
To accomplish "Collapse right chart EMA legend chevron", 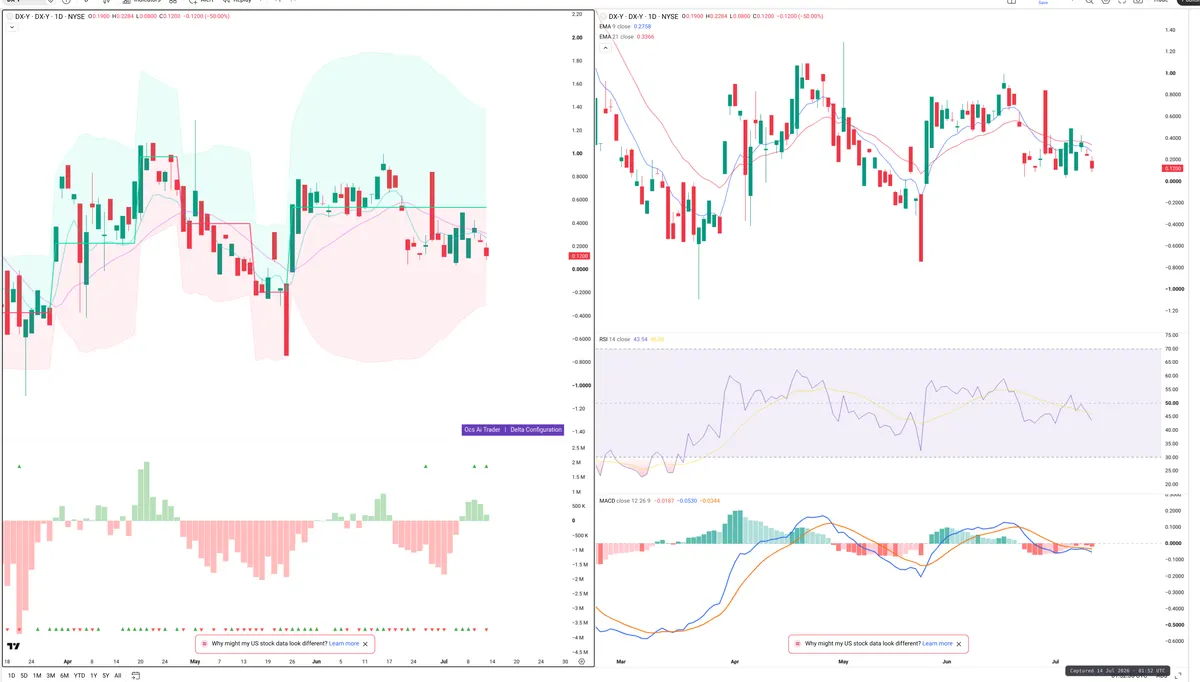I will (x=603, y=47).
